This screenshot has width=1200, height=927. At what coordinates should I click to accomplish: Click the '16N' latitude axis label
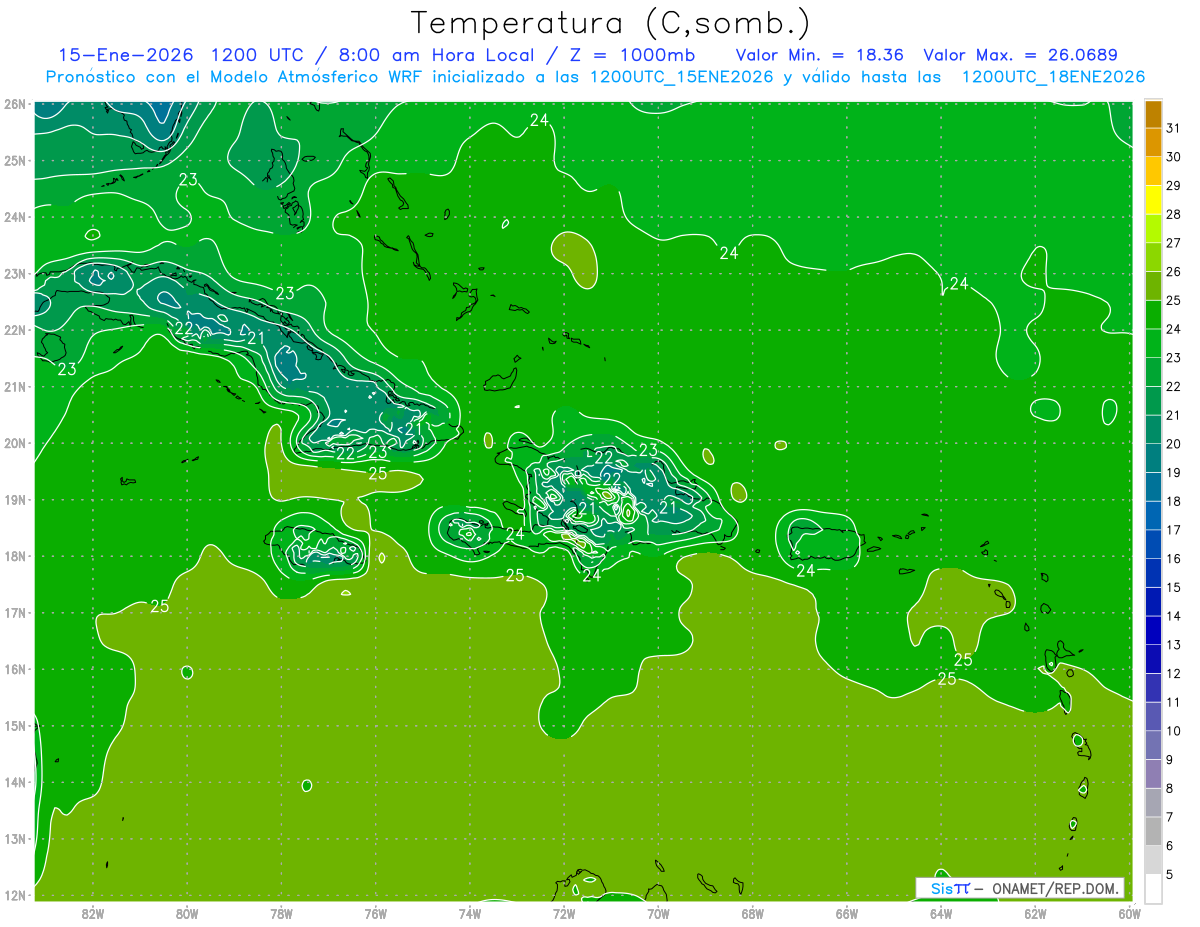click(x=15, y=669)
